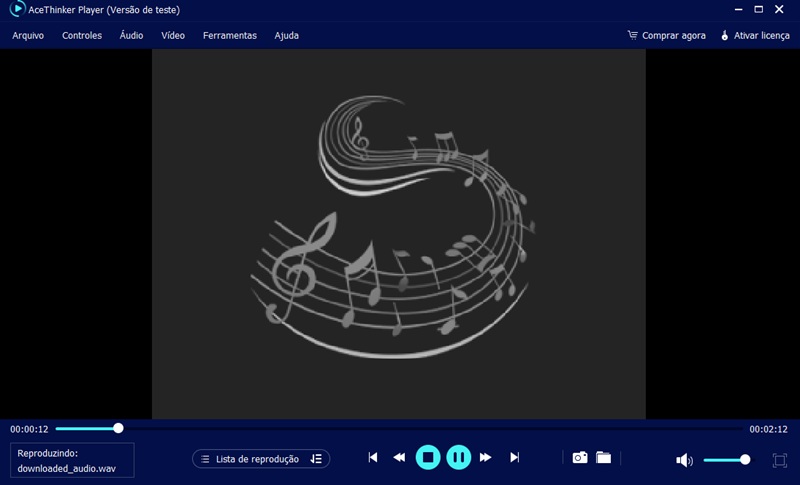Screen dimensions: 800x485
Task: Click the total duration 00:02:12
Action: pyautogui.click(x=768, y=429)
